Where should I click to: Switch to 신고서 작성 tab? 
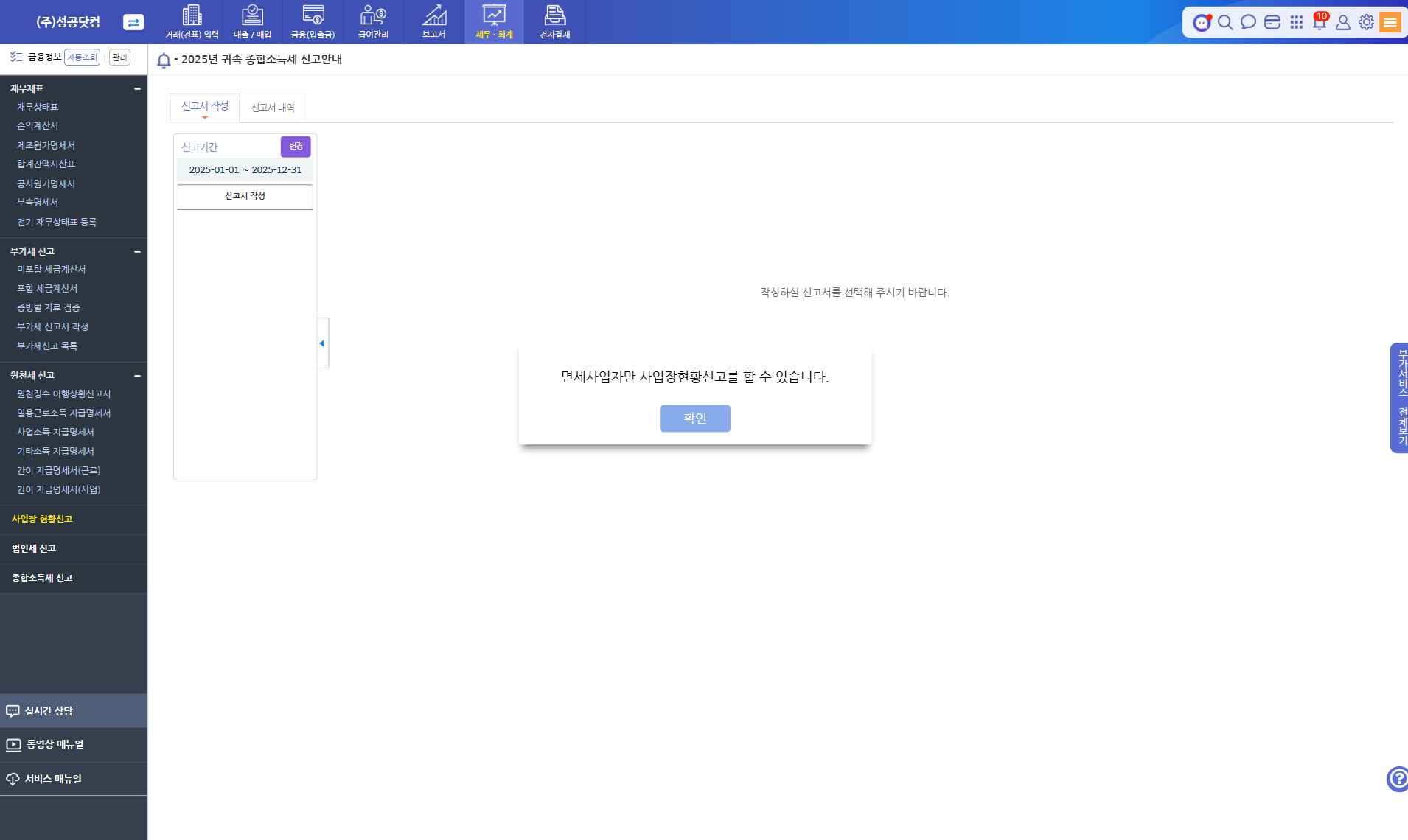(x=205, y=107)
